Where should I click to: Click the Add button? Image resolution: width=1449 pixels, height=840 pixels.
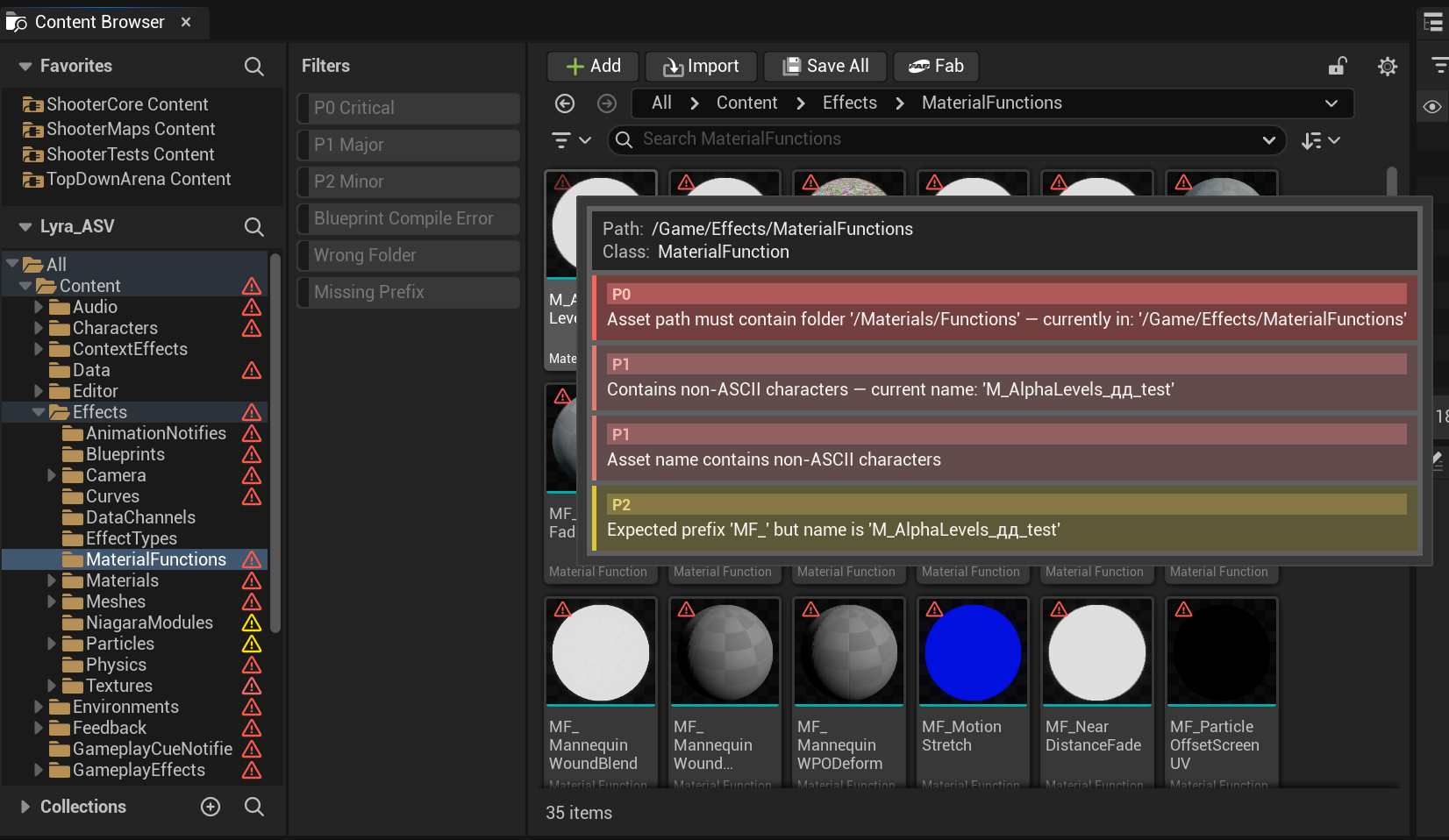(x=593, y=67)
